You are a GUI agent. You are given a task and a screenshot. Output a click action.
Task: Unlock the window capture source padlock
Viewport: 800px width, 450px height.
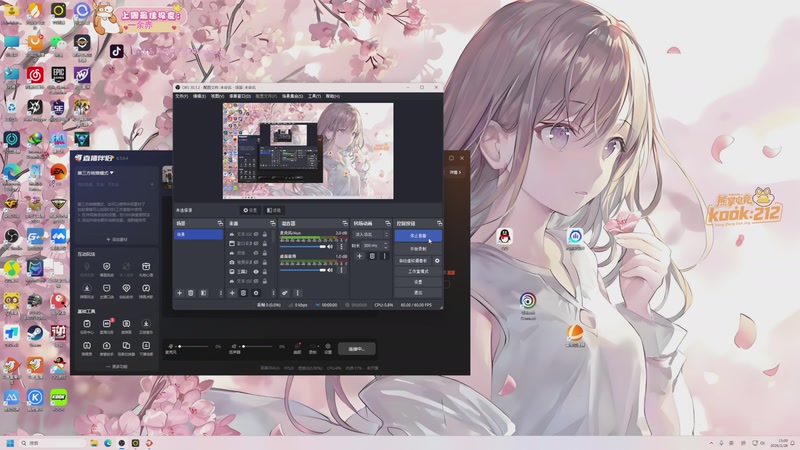(265, 243)
